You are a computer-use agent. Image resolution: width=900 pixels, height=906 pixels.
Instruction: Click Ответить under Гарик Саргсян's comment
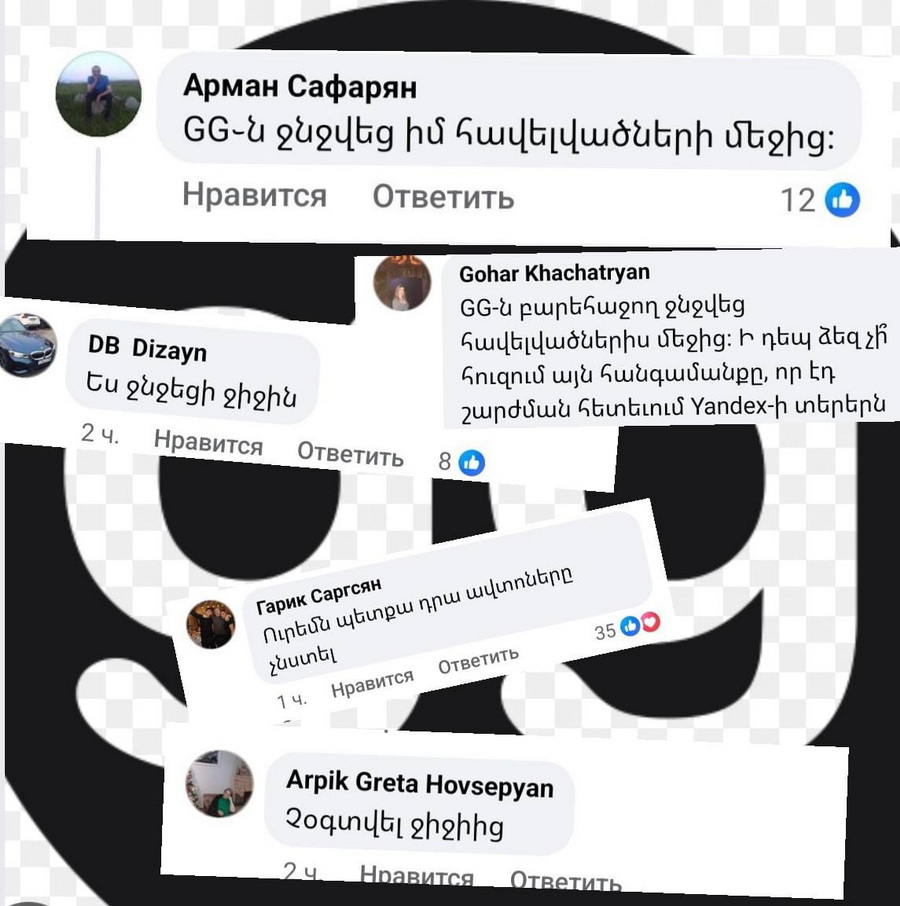(x=478, y=660)
